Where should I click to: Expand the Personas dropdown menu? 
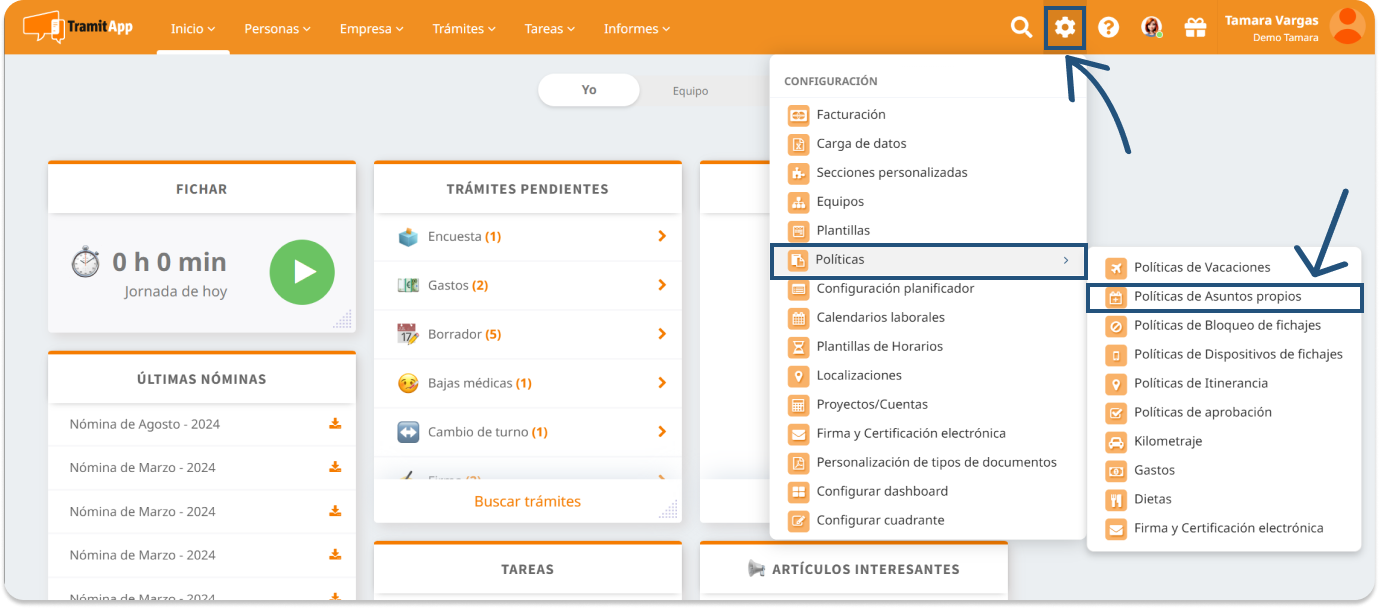[x=277, y=29]
